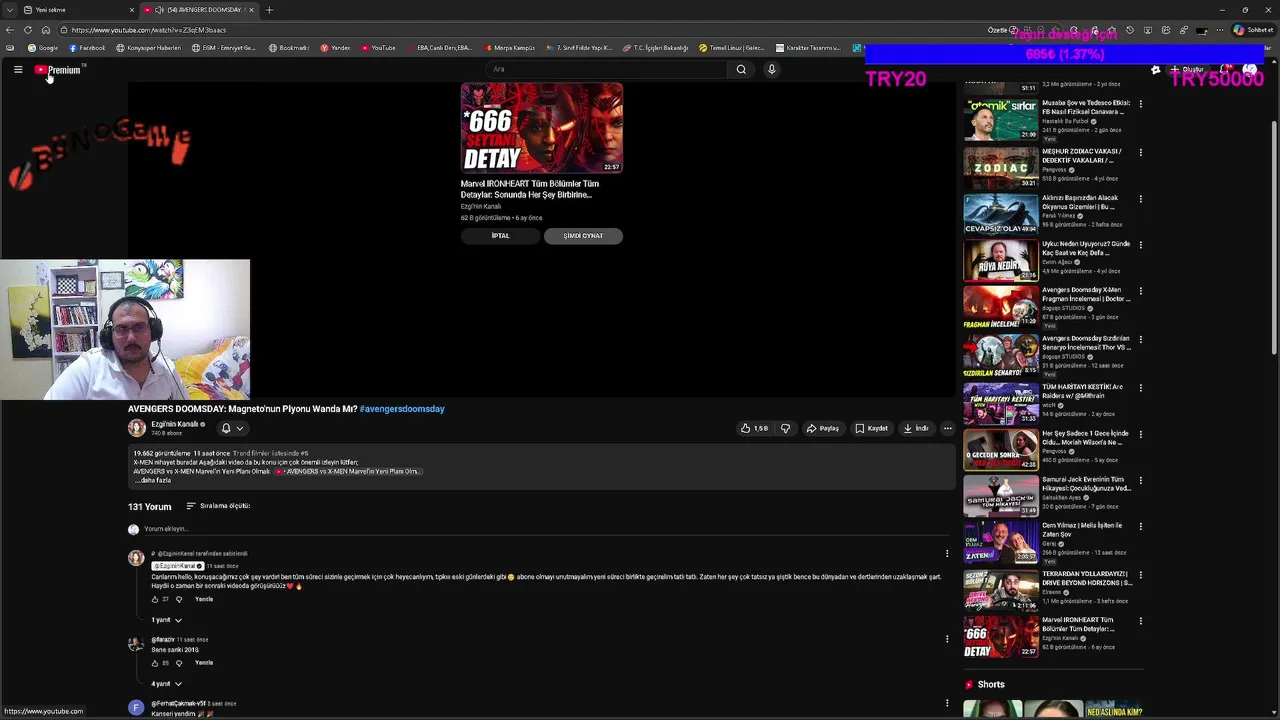Open menu for 'Sene sanki 2018' comment
The height and width of the screenshot is (720, 1280).
[x=947, y=639]
